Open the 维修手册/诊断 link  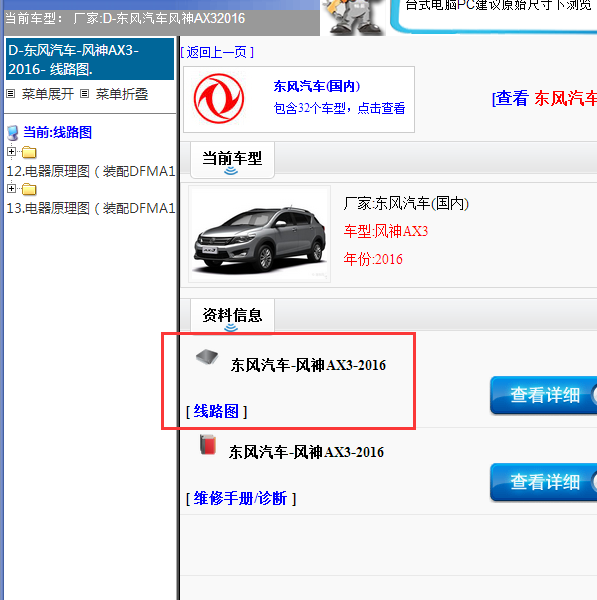[241, 499]
